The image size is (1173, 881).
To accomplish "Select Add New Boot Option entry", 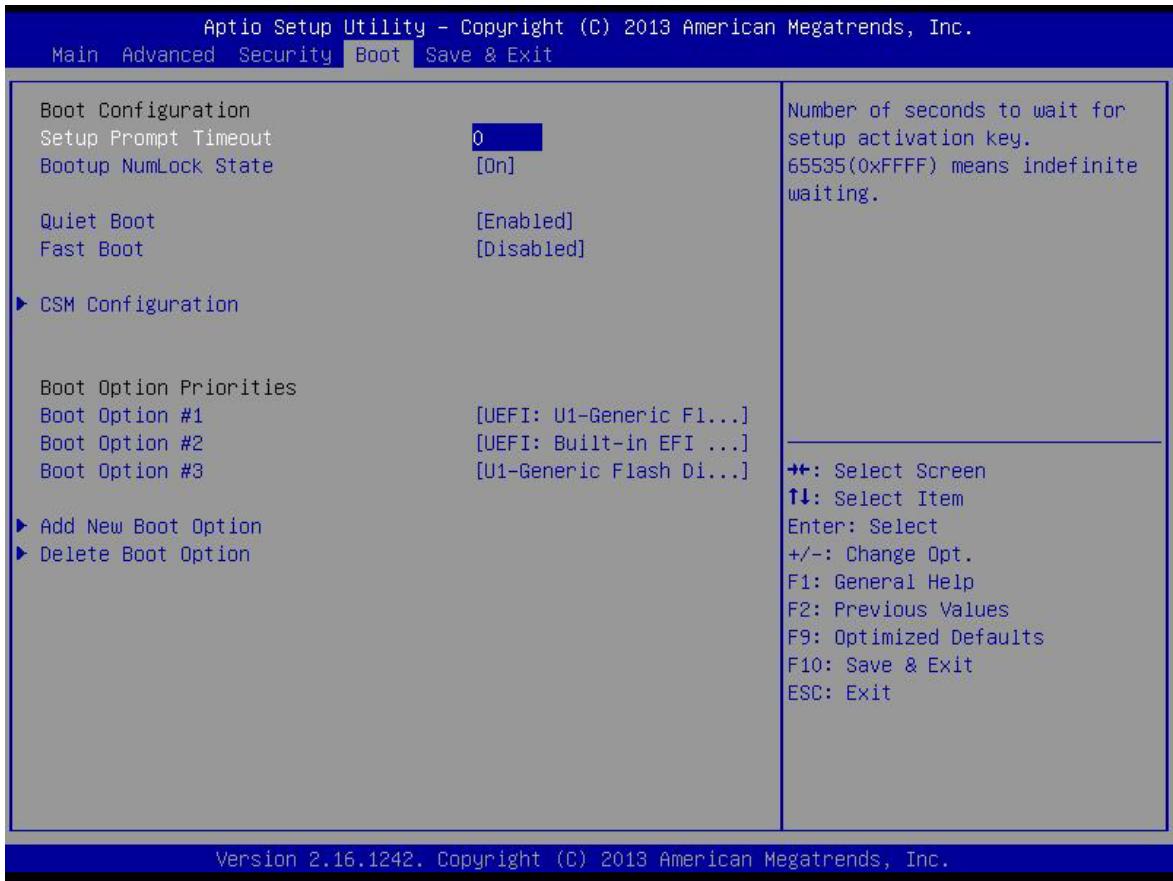I will 151,527.
